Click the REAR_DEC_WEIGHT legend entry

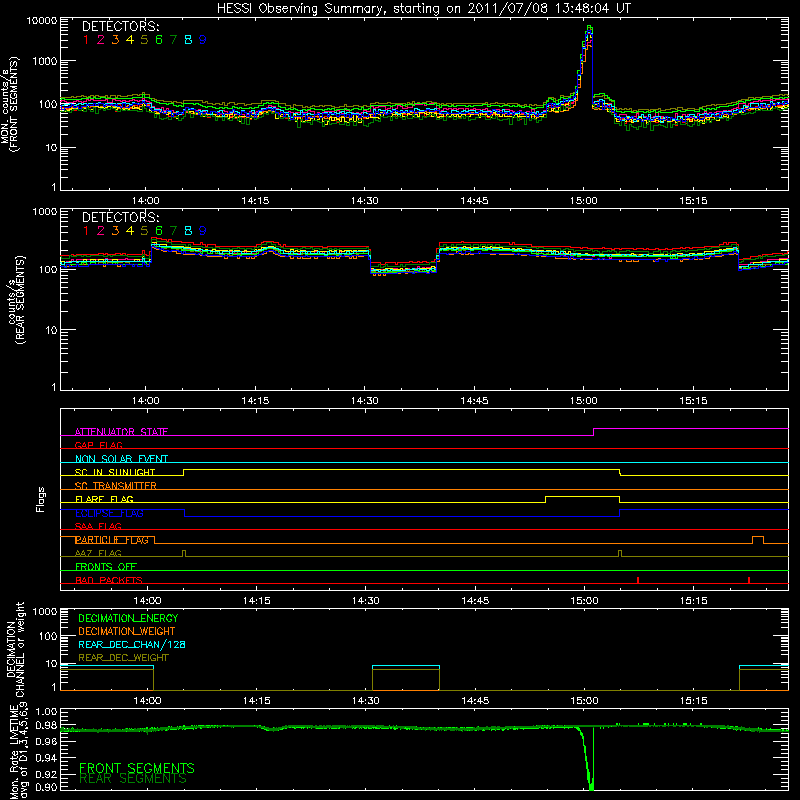click(123, 658)
